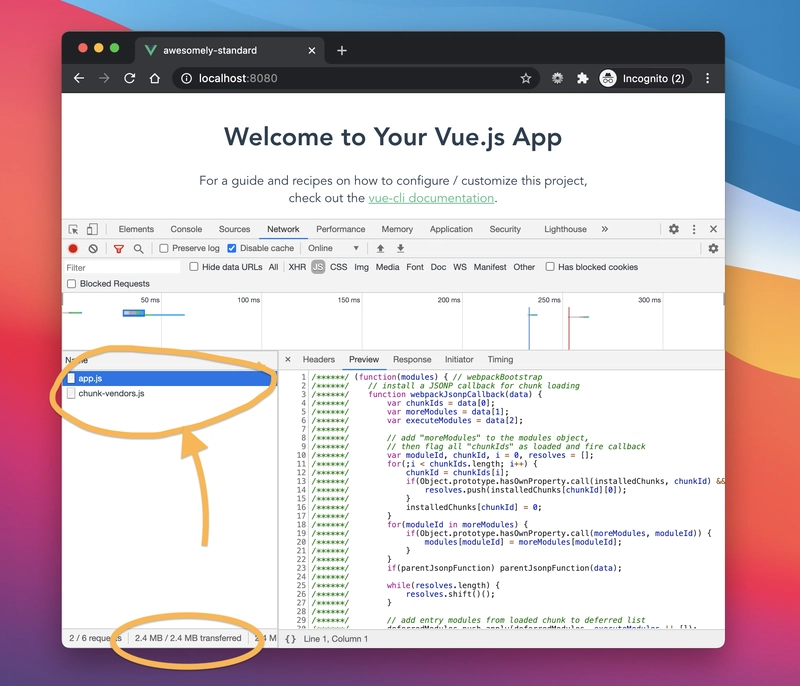The height and width of the screenshot is (686, 800).
Task: Focus the network Filter text field
Action: point(122,267)
